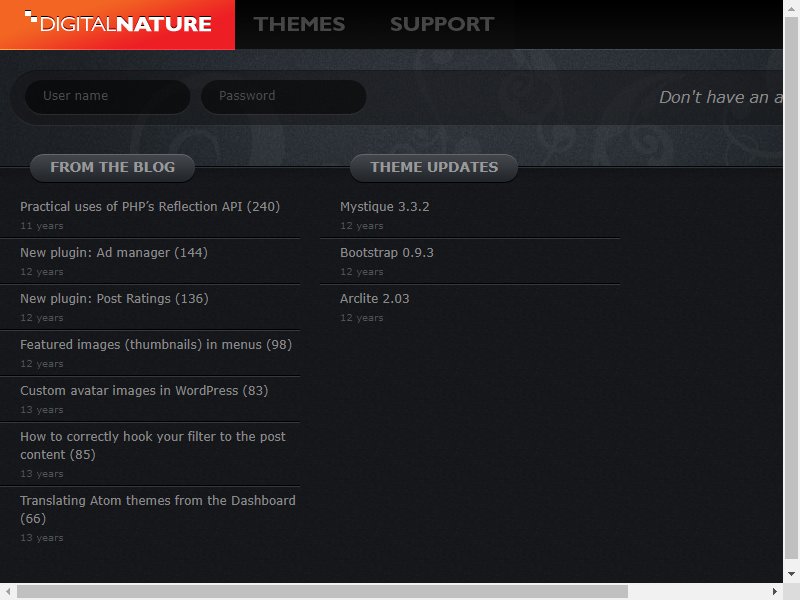Click the 12 years label under Bootstrap 0.9.3
This screenshot has width=800, height=600.
(x=362, y=271)
